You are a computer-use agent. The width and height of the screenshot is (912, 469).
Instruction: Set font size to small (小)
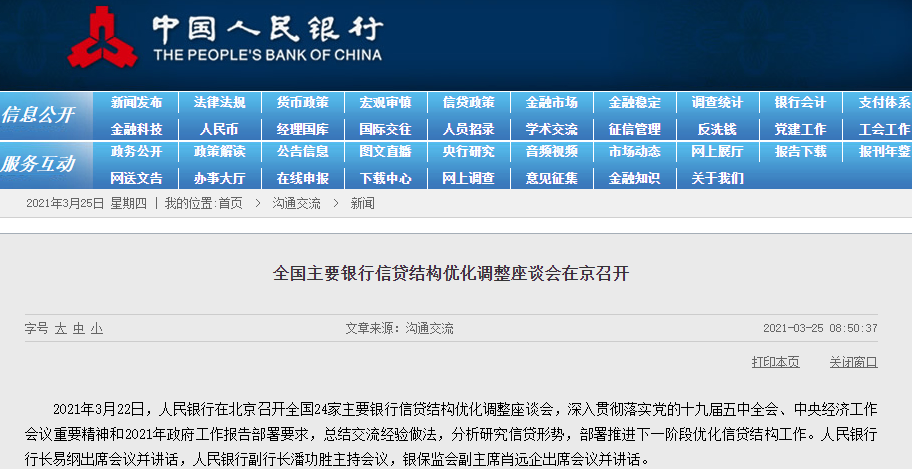97,328
